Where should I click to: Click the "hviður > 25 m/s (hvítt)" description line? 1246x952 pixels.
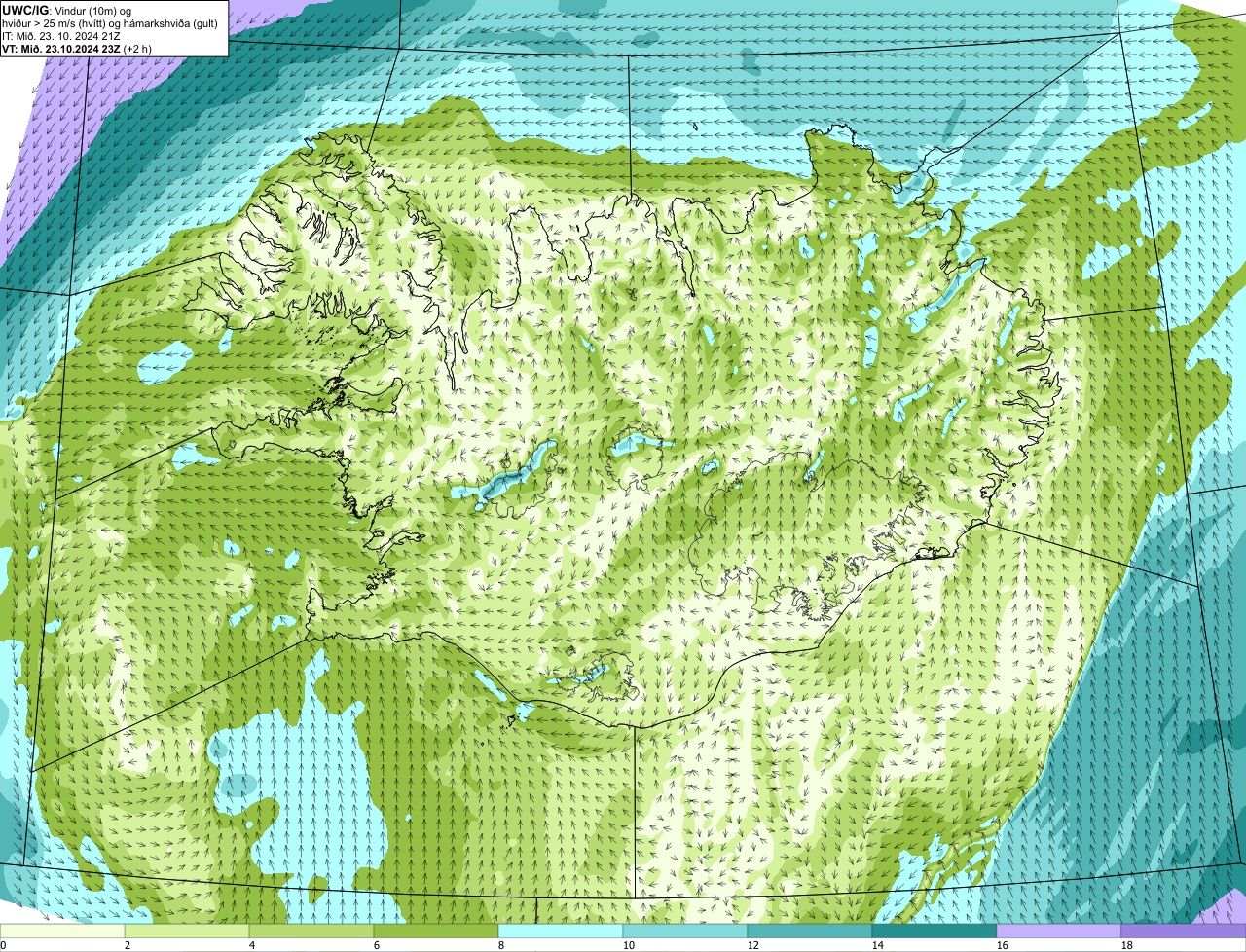[112, 22]
